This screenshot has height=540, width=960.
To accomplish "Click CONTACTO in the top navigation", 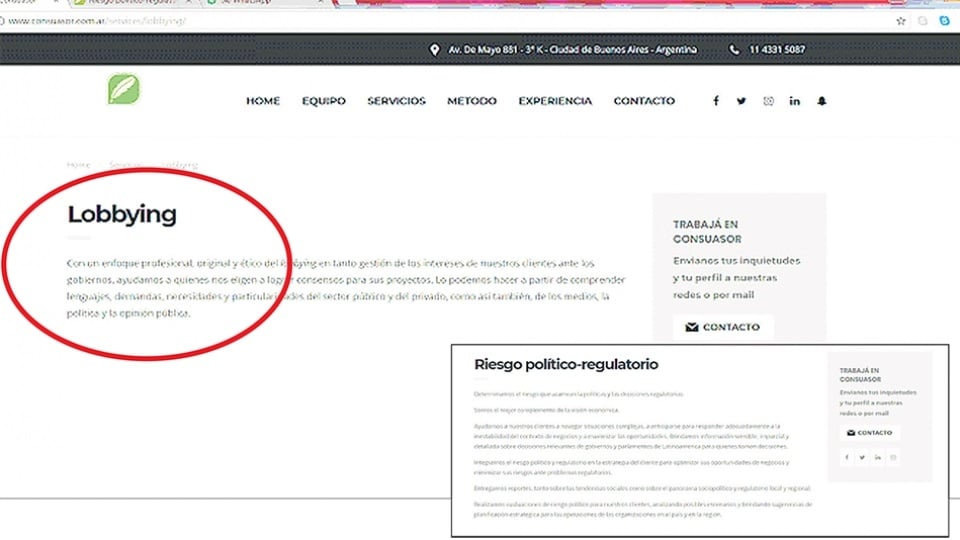I will click(644, 101).
